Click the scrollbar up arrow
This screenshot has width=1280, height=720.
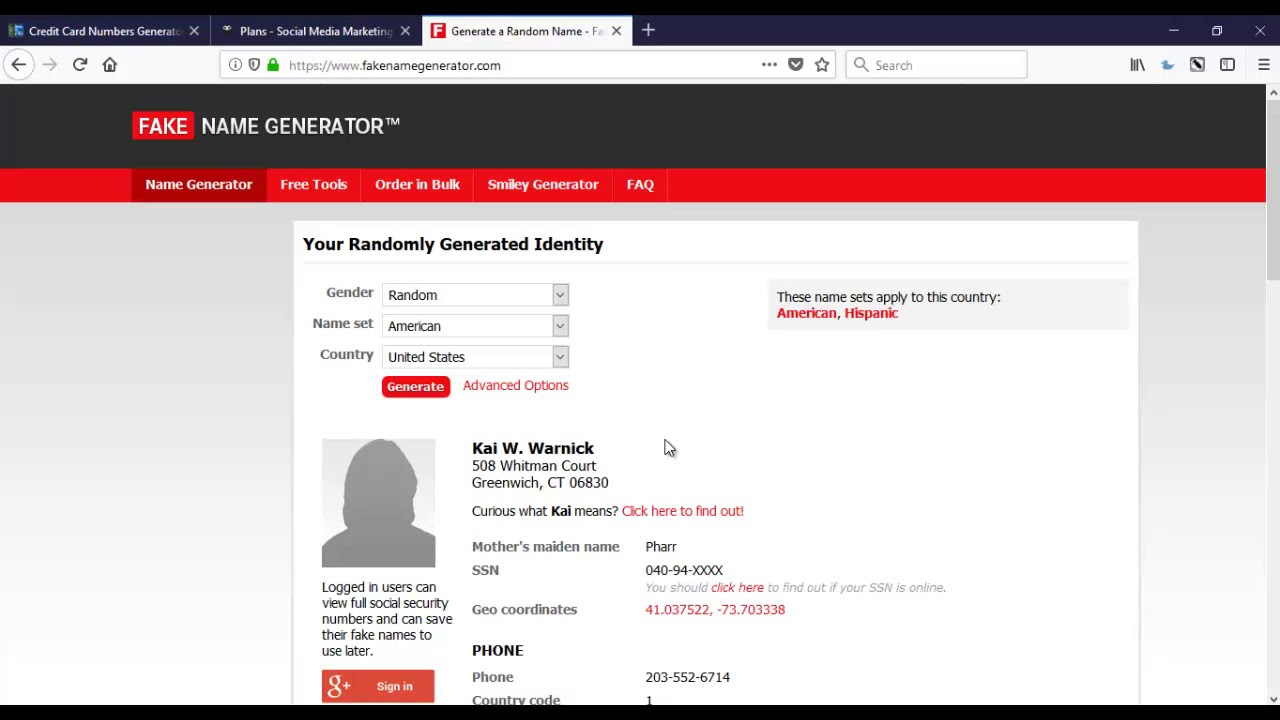1273,93
